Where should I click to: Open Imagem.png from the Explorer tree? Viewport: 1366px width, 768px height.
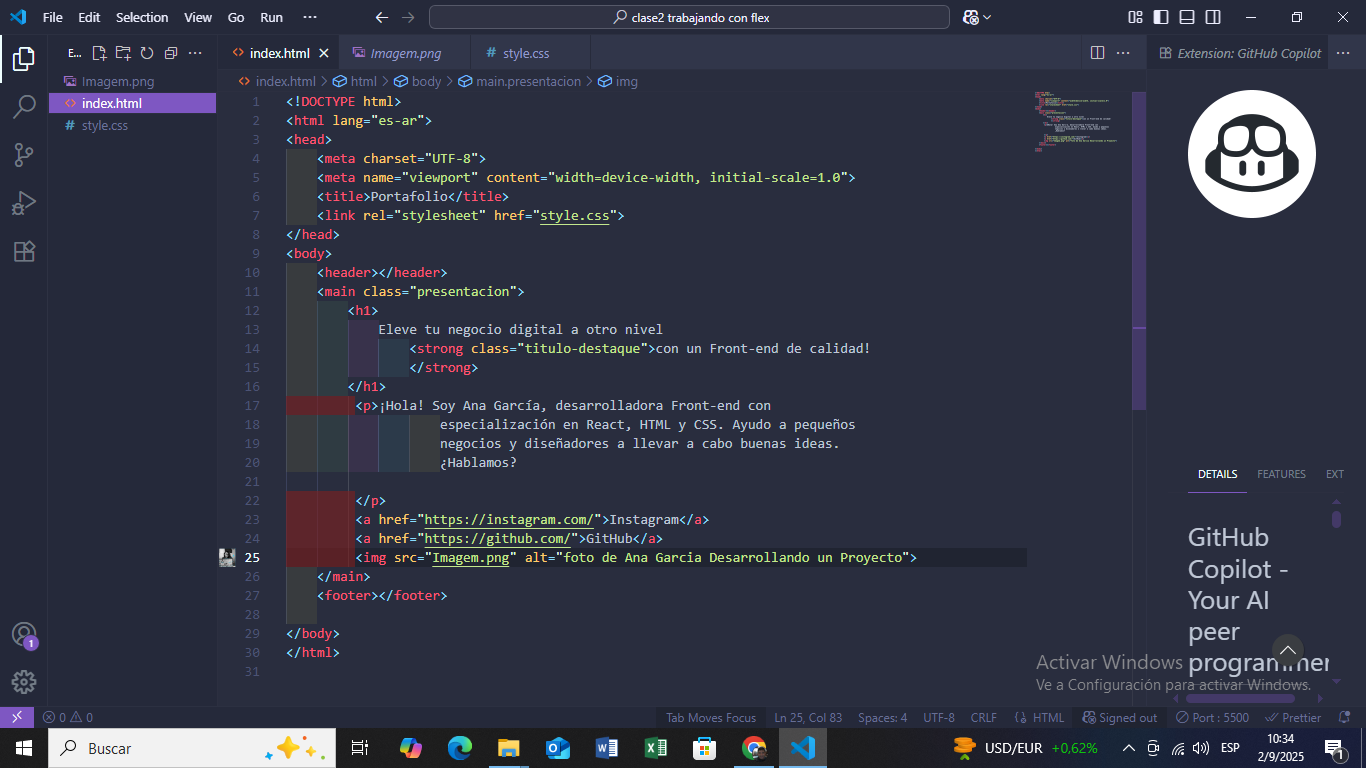click(132, 81)
